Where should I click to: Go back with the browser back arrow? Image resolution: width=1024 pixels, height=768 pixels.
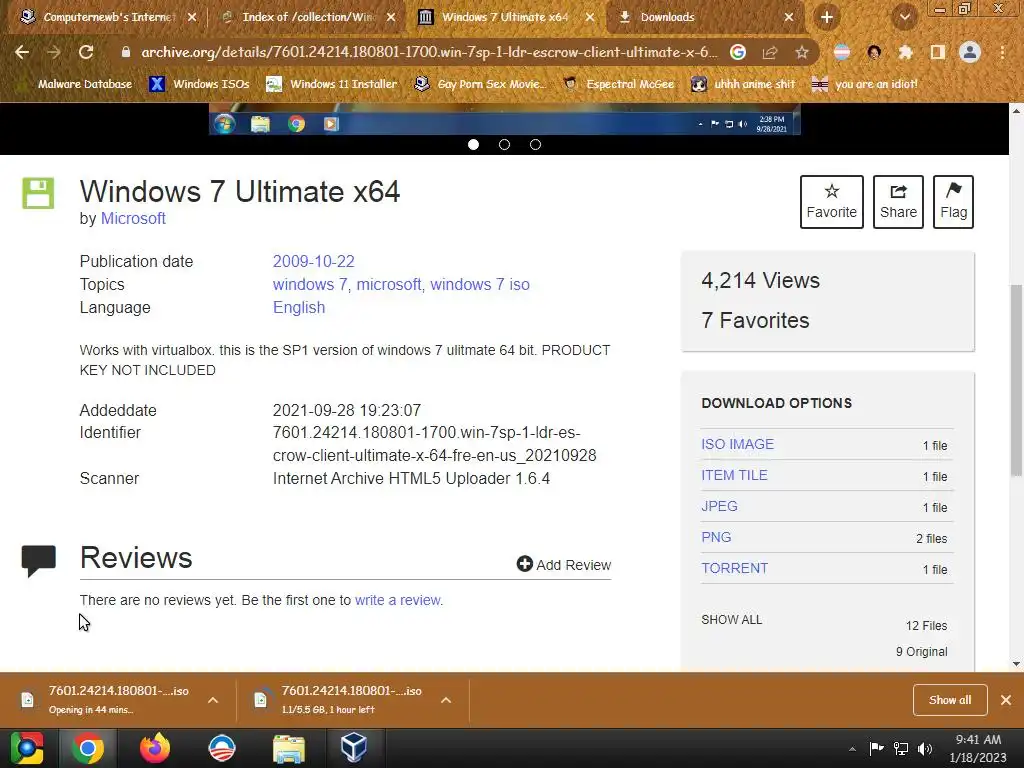[x=22, y=52]
